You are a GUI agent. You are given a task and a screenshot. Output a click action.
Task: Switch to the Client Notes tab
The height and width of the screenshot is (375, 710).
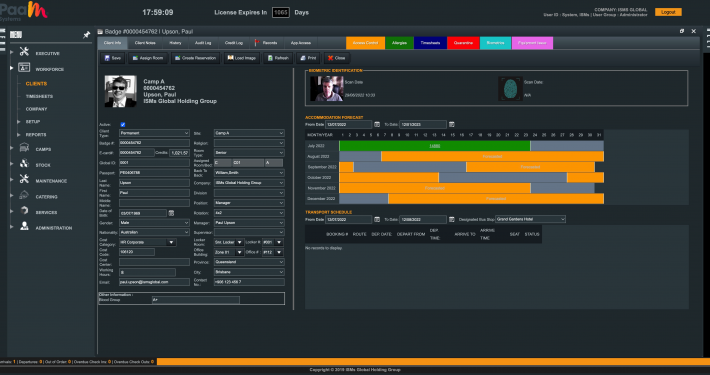tap(145, 43)
